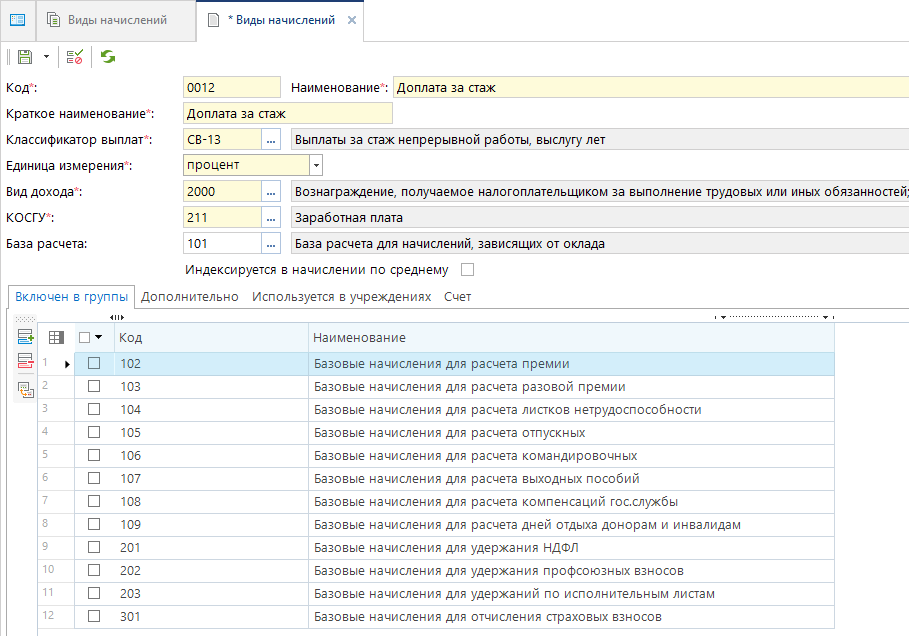Click the validate/check toolbar icon
This screenshot has height=636, width=909.
point(75,58)
